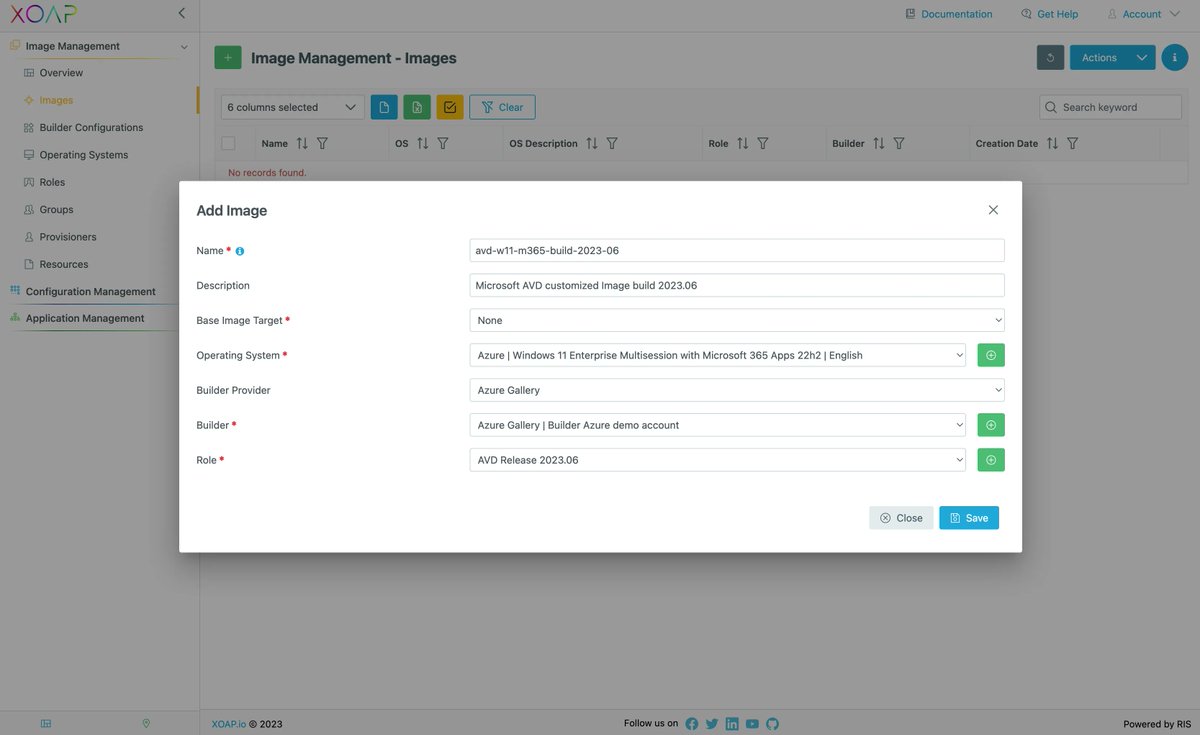
Task: Export to CSV with the blue file icon
Action: (384, 107)
